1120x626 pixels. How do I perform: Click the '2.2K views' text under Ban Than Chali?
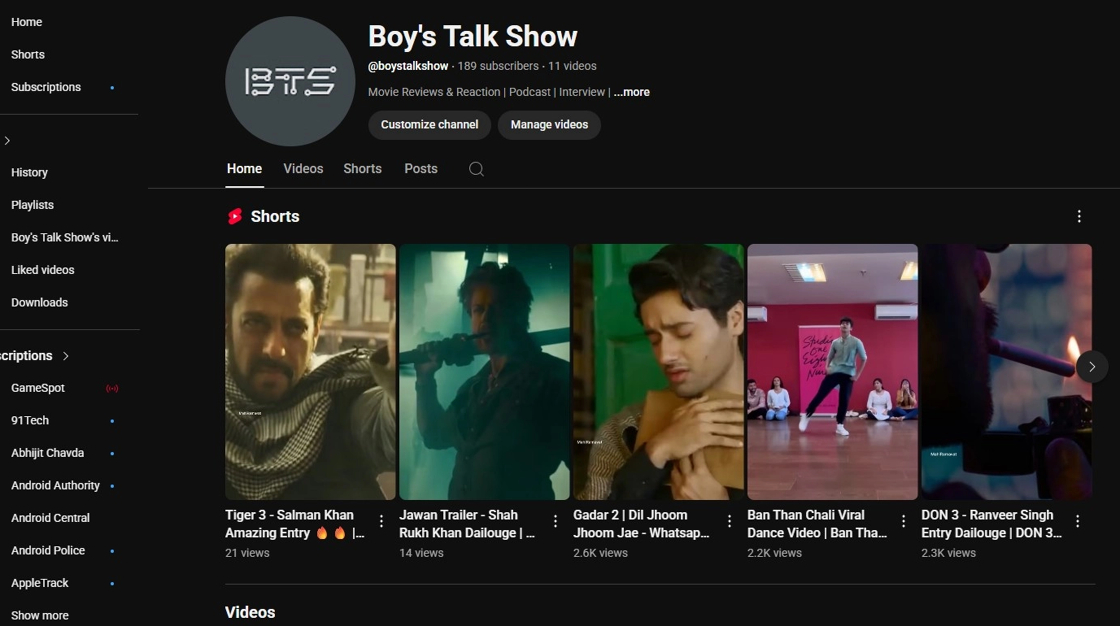(x=774, y=553)
